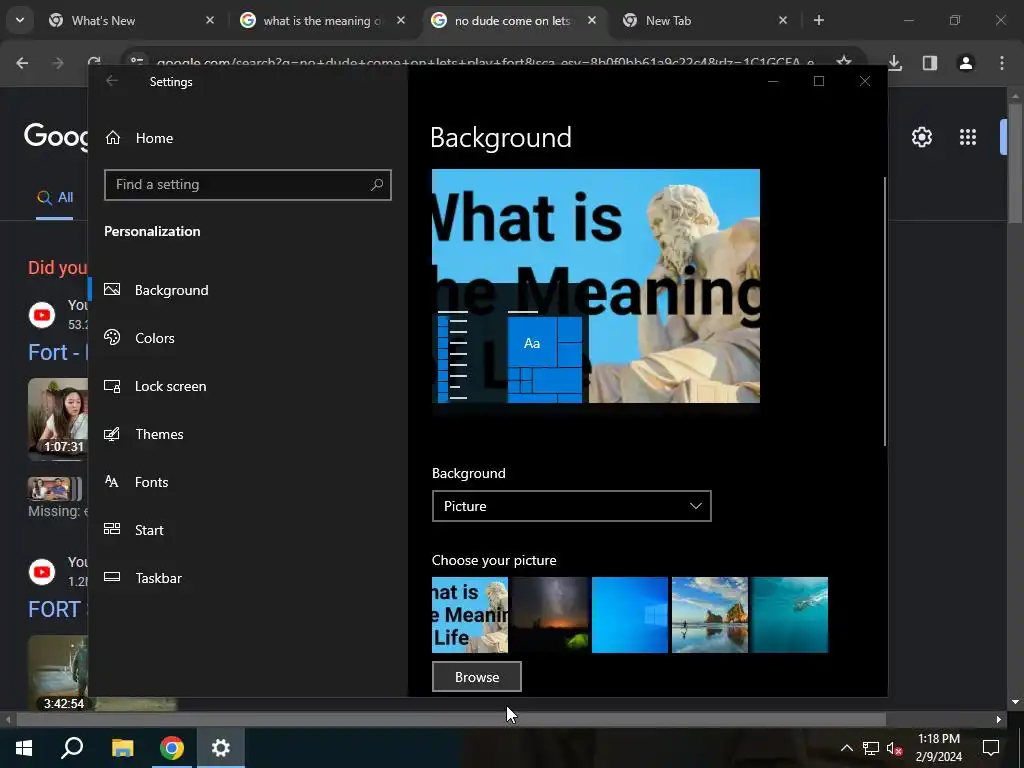Click the first YouTube result icon in Google page
The image size is (1024, 768).
[x=42, y=315]
